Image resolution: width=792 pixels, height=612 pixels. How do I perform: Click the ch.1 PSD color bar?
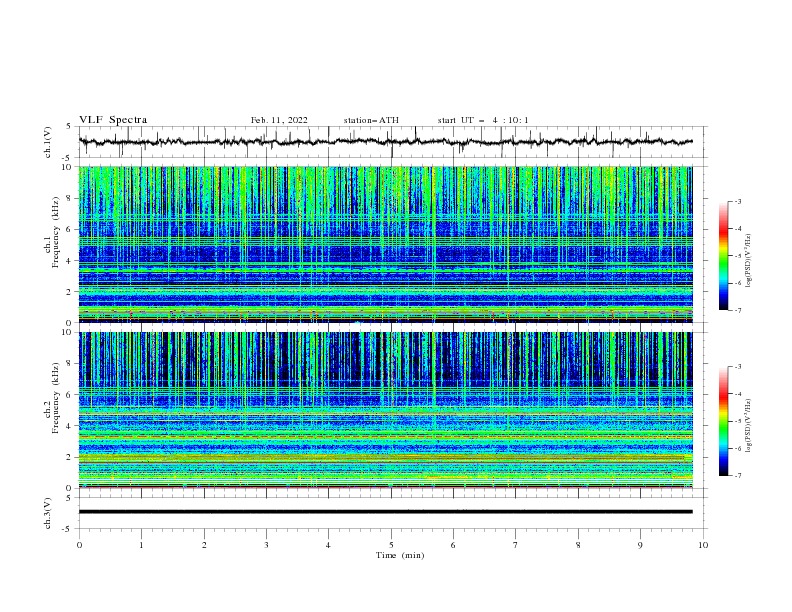[723, 256]
